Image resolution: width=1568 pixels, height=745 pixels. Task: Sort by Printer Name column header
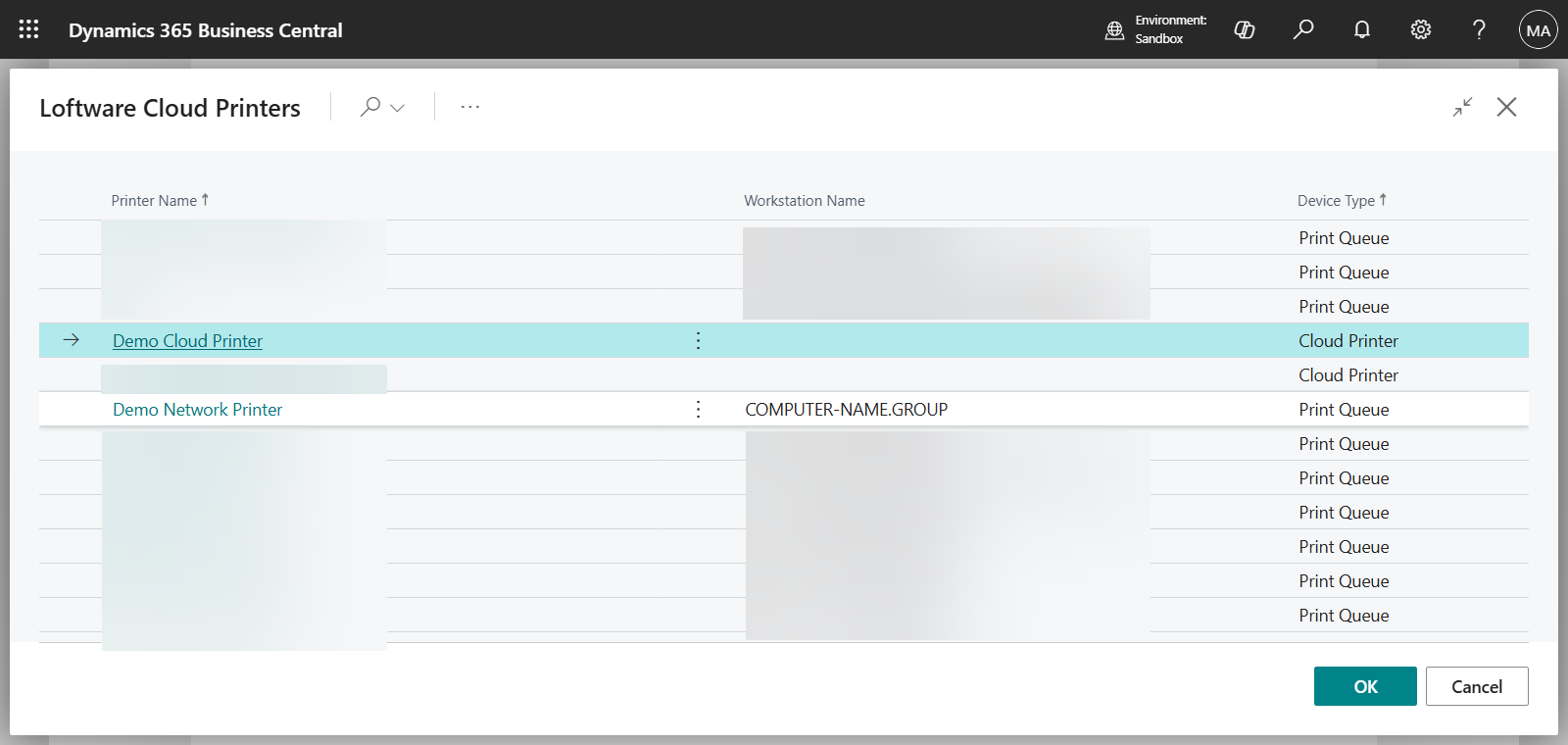pyautogui.click(x=160, y=200)
